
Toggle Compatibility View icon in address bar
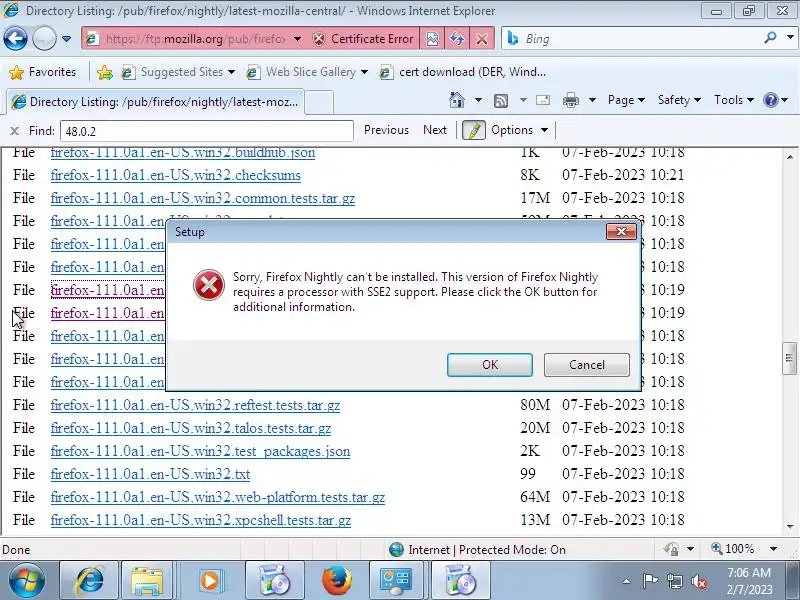[432, 39]
